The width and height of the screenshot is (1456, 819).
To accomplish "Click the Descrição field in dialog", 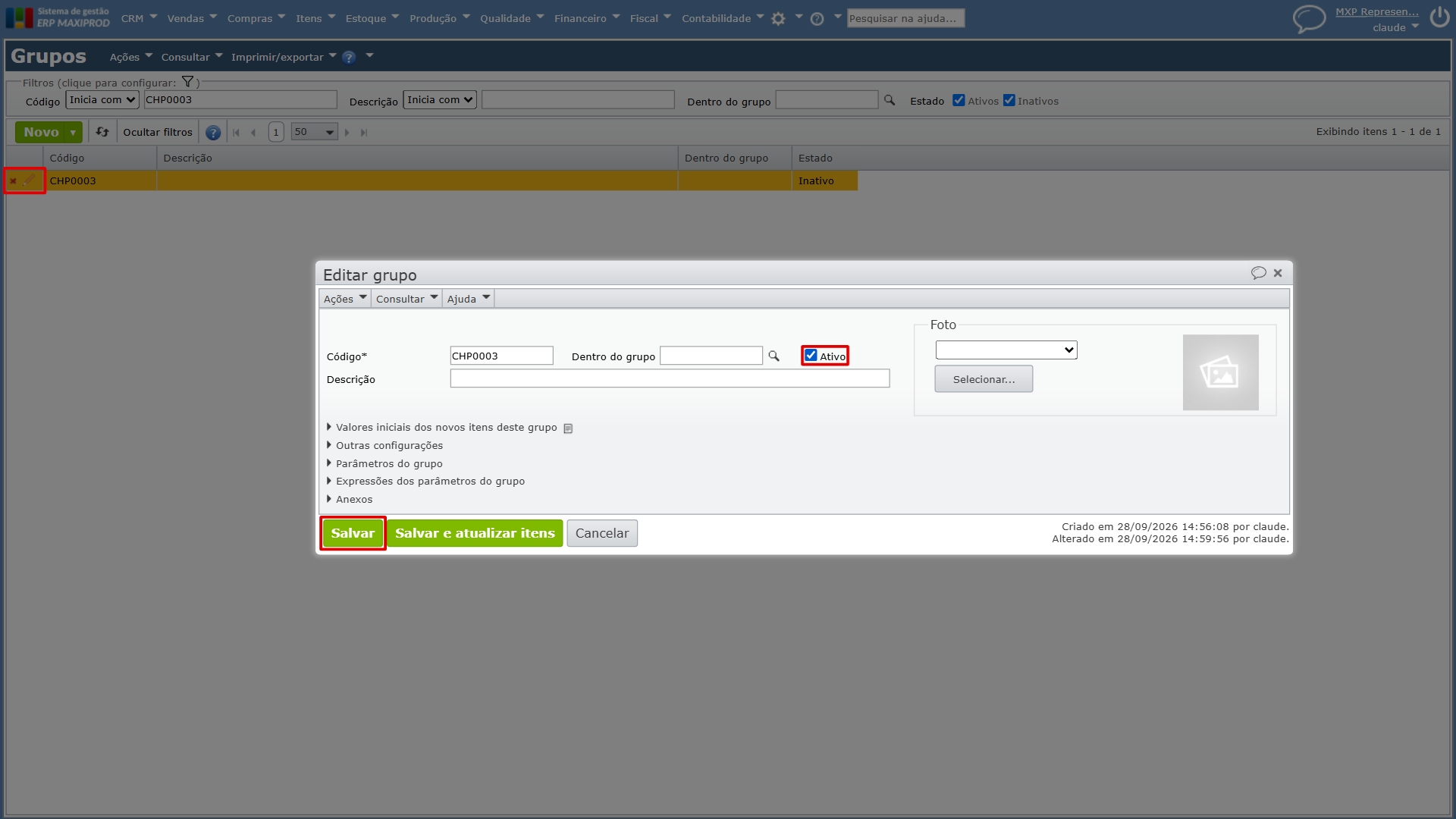I will 670,378.
